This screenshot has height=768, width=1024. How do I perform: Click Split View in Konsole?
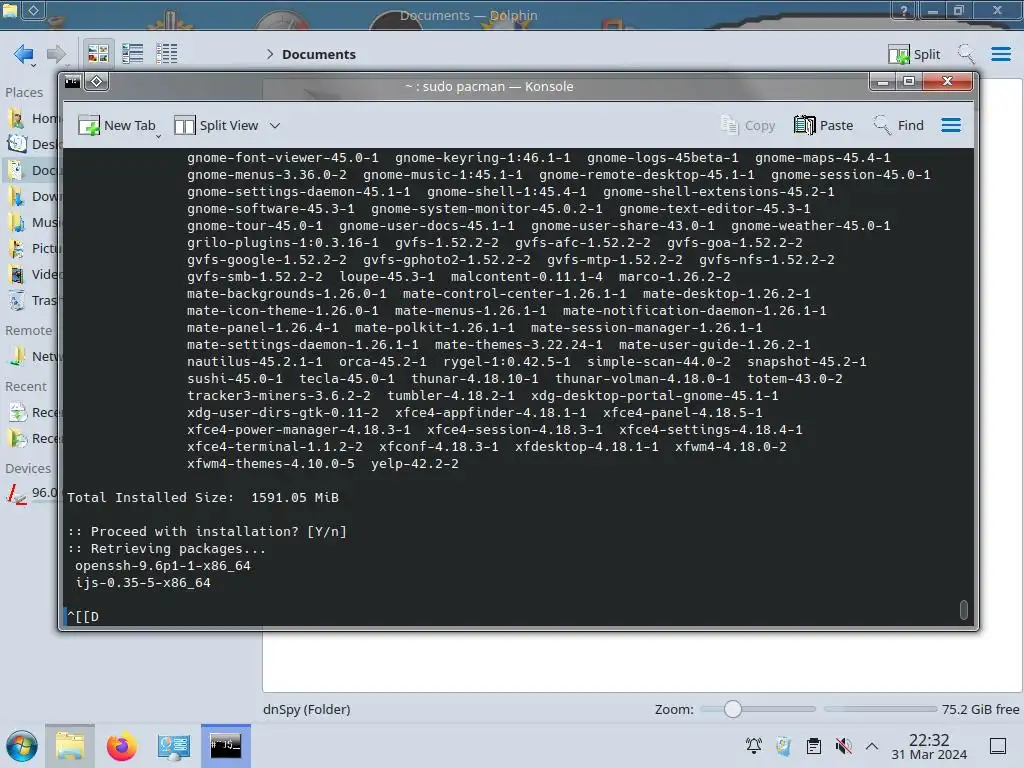point(217,125)
